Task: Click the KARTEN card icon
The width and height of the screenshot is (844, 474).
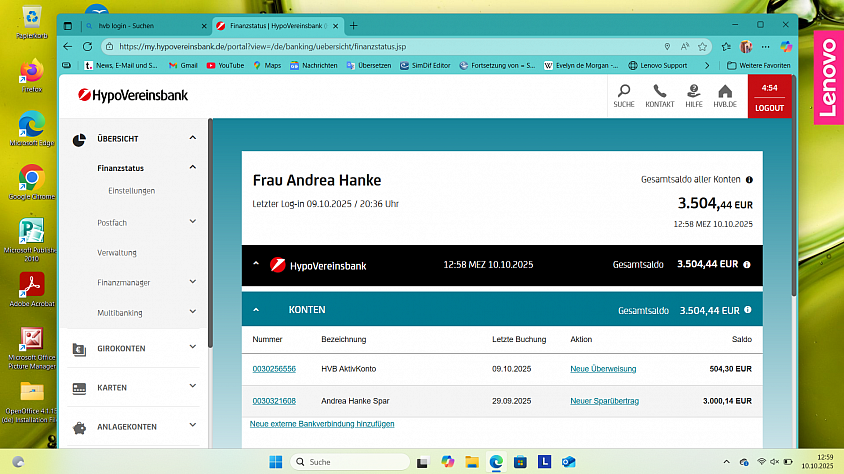Action: point(79,388)
